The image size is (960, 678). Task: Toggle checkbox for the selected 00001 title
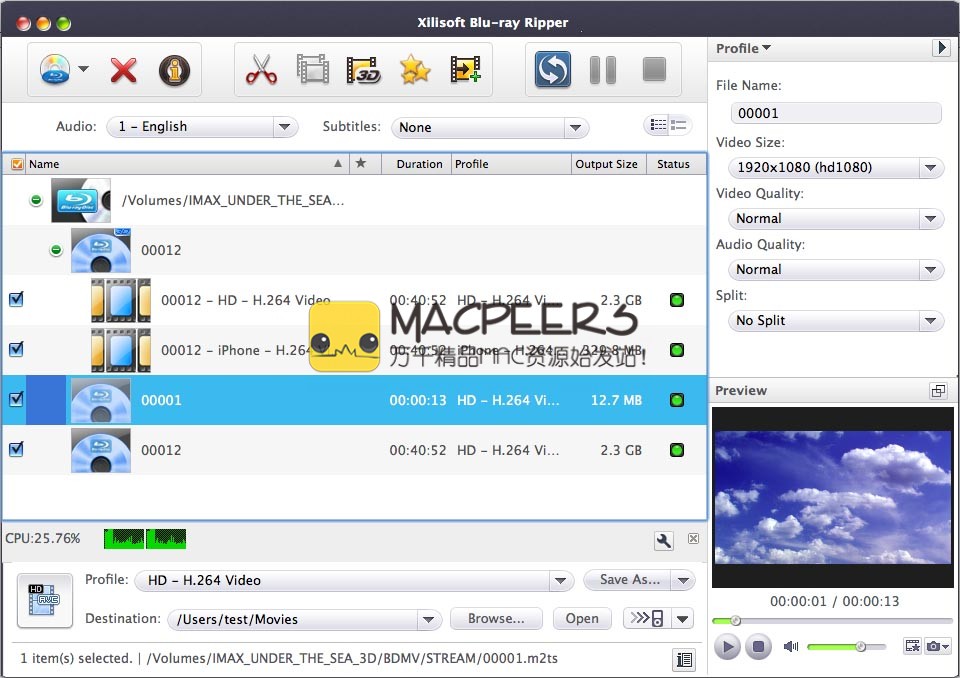tap(16, 399)
